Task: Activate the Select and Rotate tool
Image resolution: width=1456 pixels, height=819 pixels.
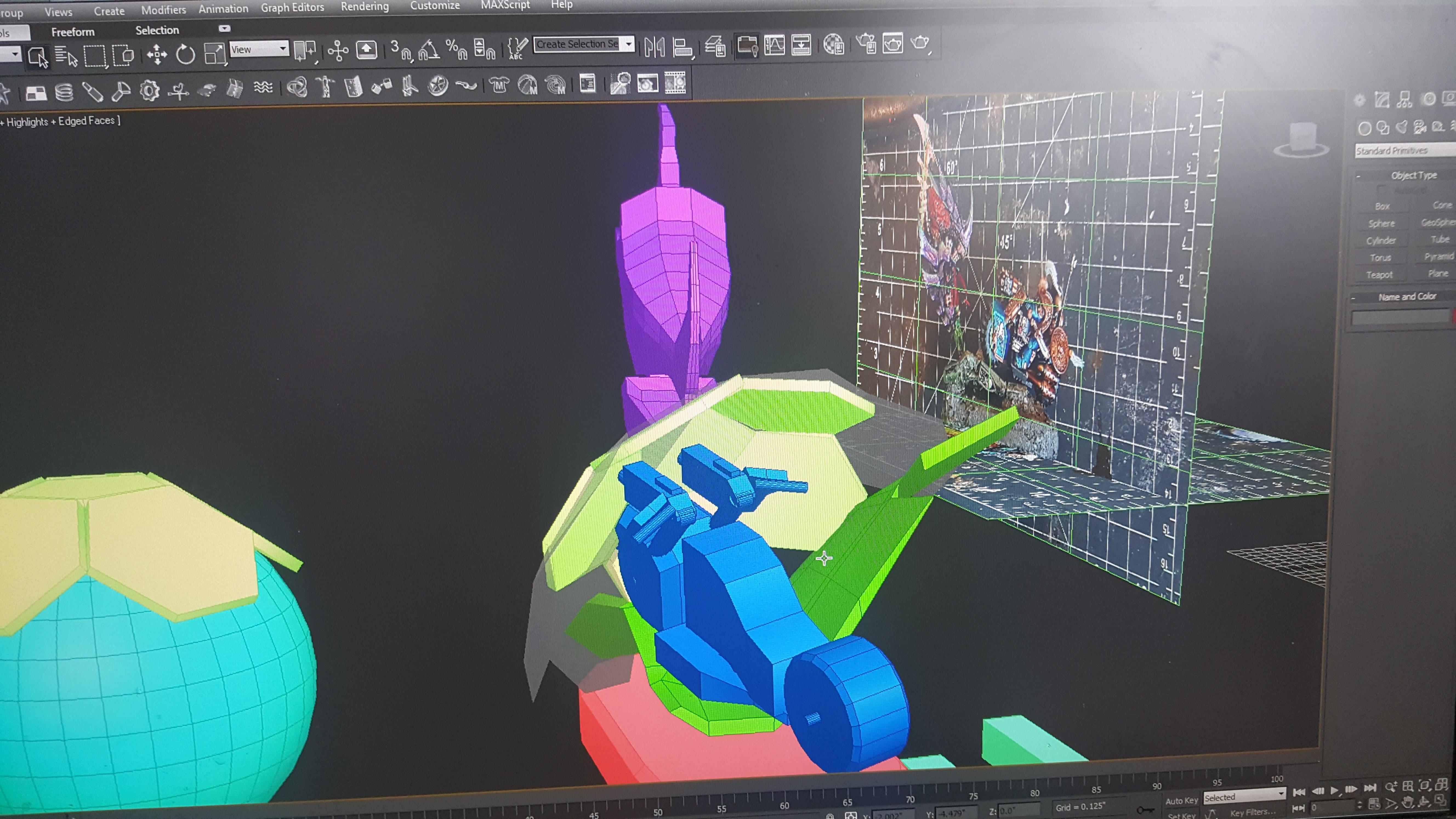Action: [x=185, y=54]
